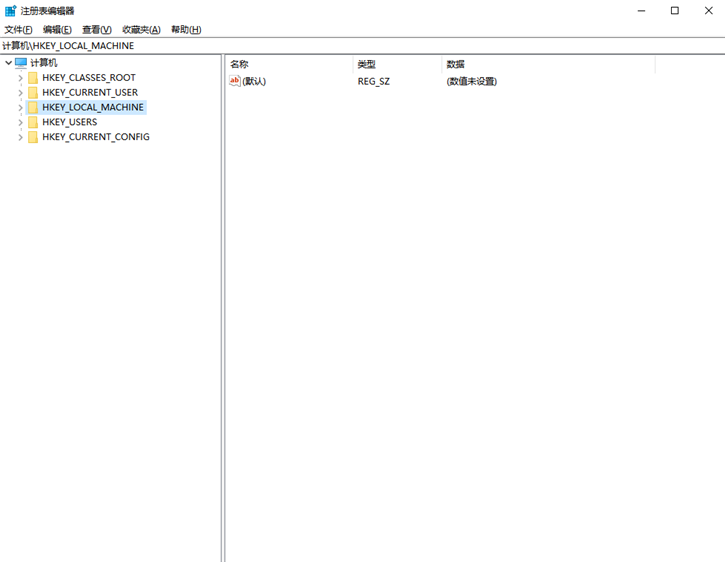Click the registry path address bar
Viewport: 725px width, 562px height.
point(362,46)
